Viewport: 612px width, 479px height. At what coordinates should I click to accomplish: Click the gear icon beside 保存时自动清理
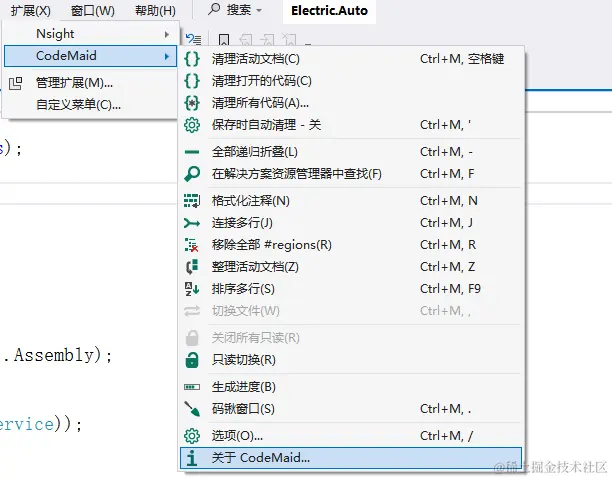pos(192,125)
